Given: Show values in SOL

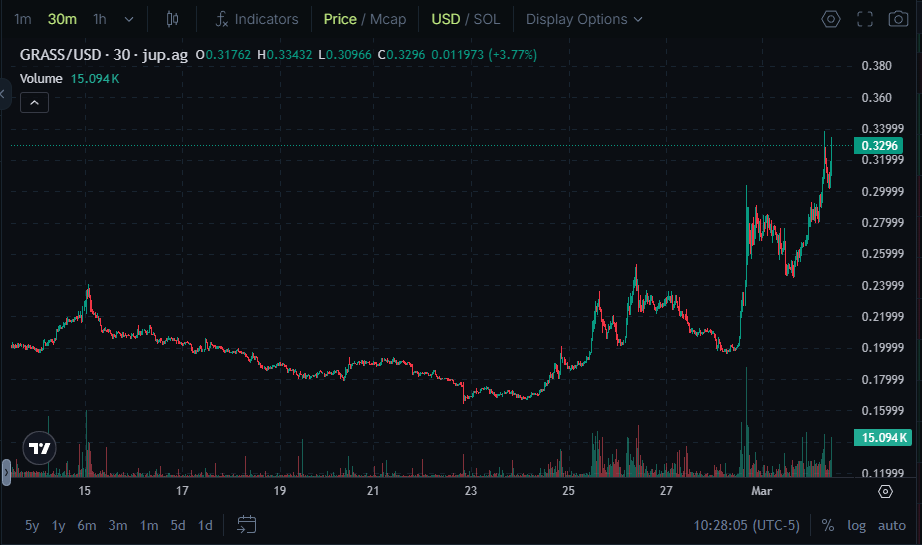Looking at the screenshot, I should click(487, 19).
